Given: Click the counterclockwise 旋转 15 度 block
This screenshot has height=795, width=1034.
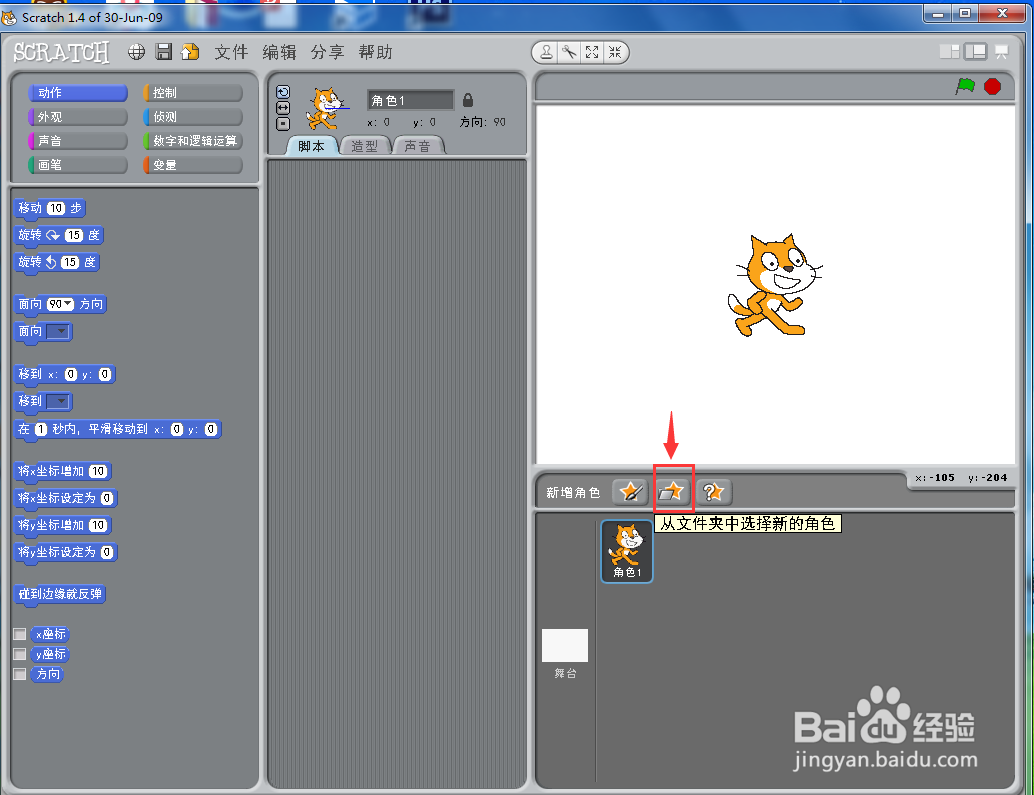Looking at the screenshot, I should [57, 262].
